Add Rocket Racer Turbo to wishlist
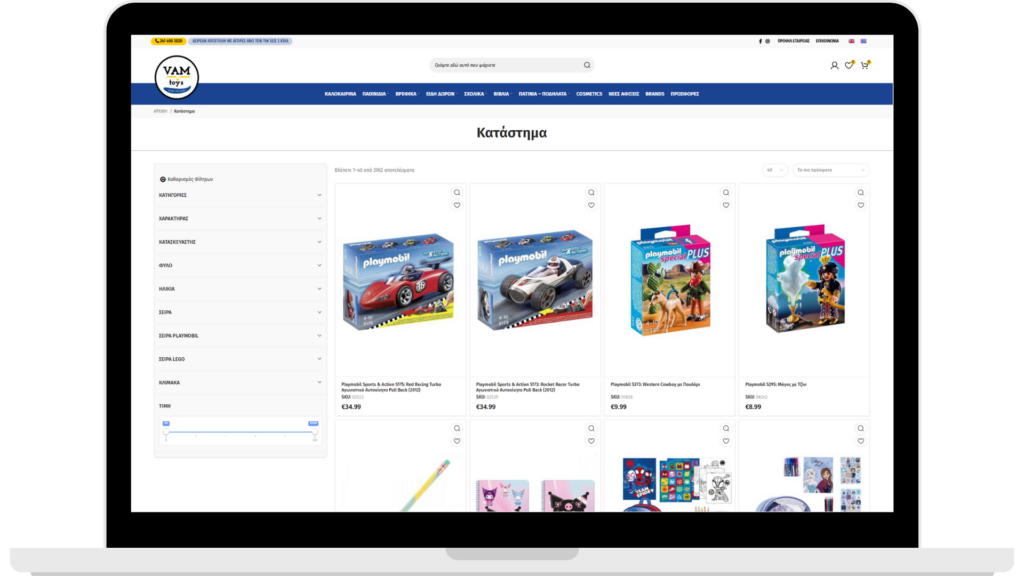The image size is (1024, 576). click(x=592, y=205)
